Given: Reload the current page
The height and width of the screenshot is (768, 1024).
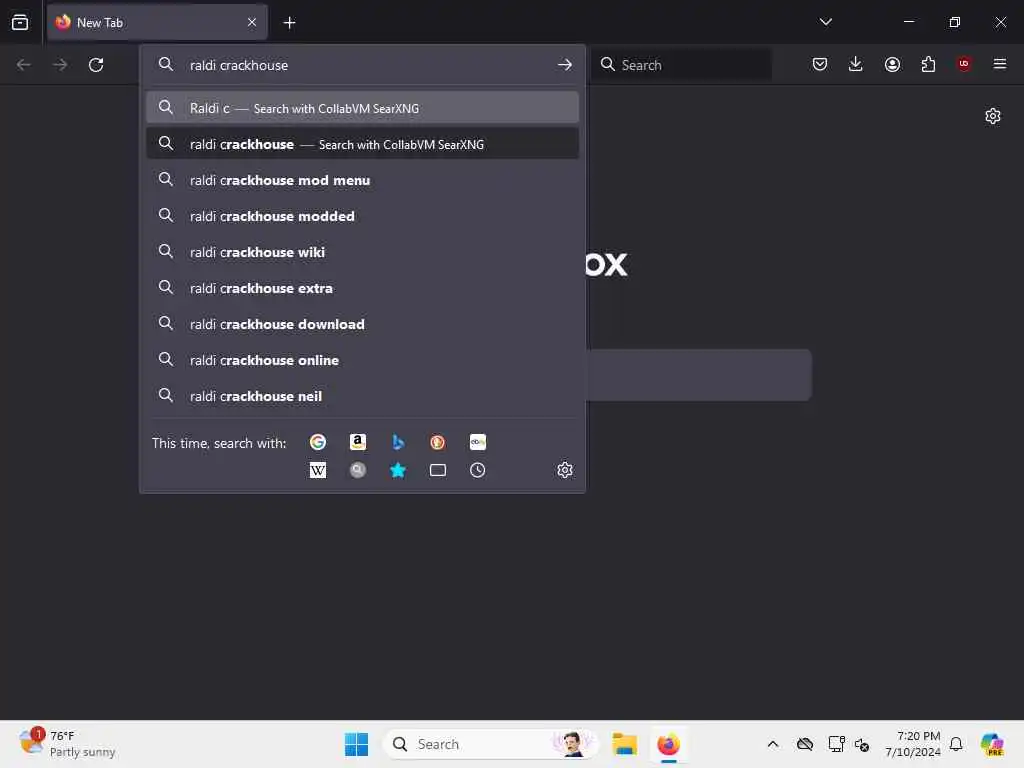Looking at the screenshot, I should [x=96, y=65].
